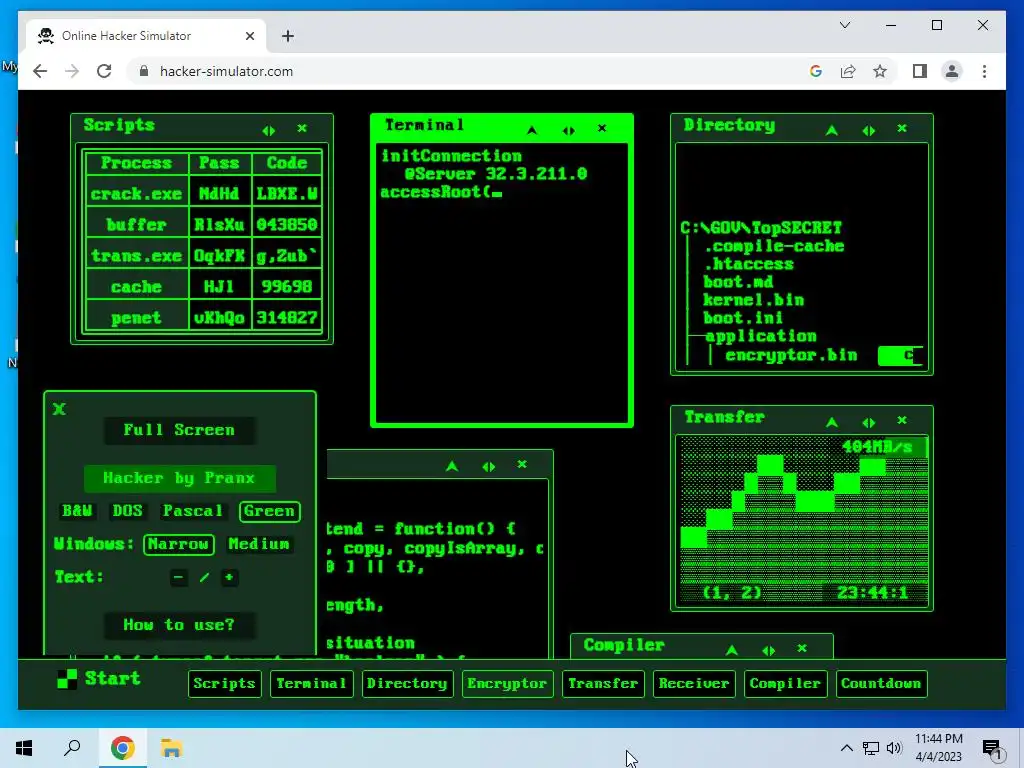Viewport: 1024px width, 768px height.
Task: Toggle Countdown window from bottom bar
Action: pyautogui.click(x=882, y=684)
